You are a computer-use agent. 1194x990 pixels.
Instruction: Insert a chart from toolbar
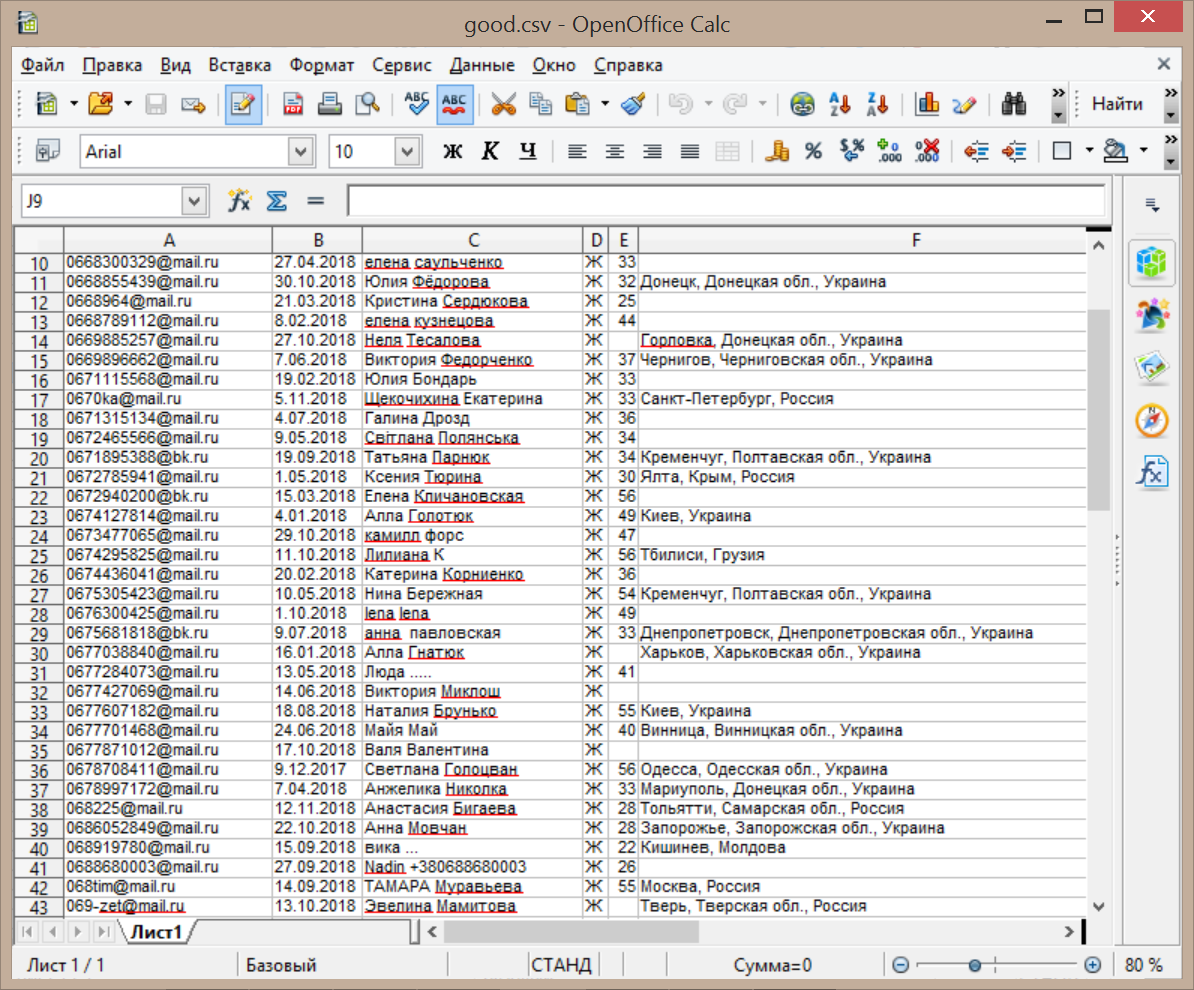[x=928, y=104]
